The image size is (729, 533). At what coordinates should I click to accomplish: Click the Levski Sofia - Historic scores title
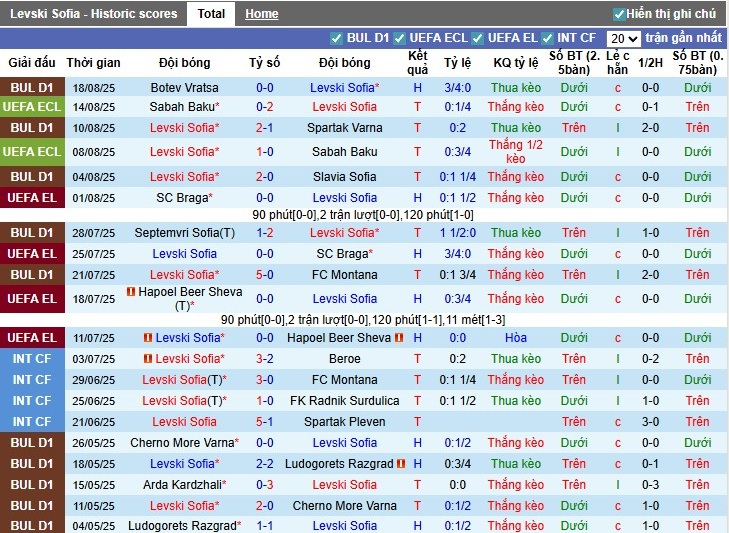(x=93, y=14)
